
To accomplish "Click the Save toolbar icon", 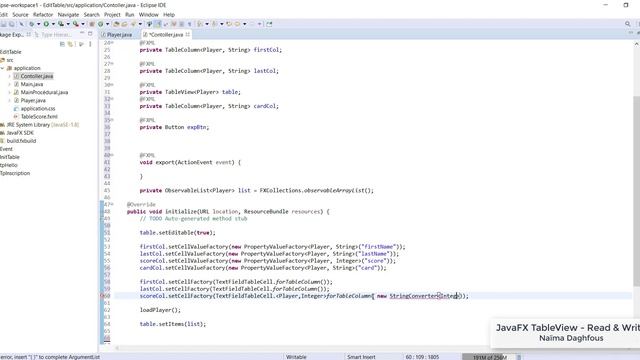I will [x=4, y=24].
